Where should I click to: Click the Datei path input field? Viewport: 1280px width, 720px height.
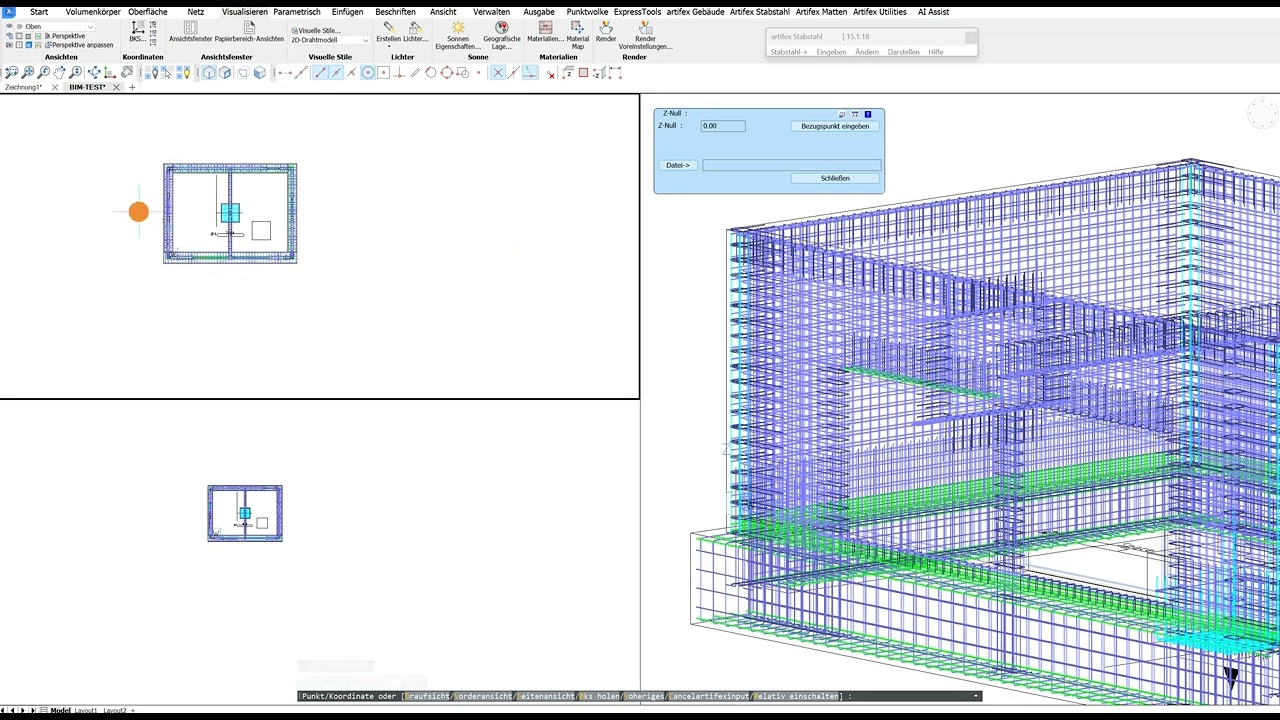[x=791, y=165]
